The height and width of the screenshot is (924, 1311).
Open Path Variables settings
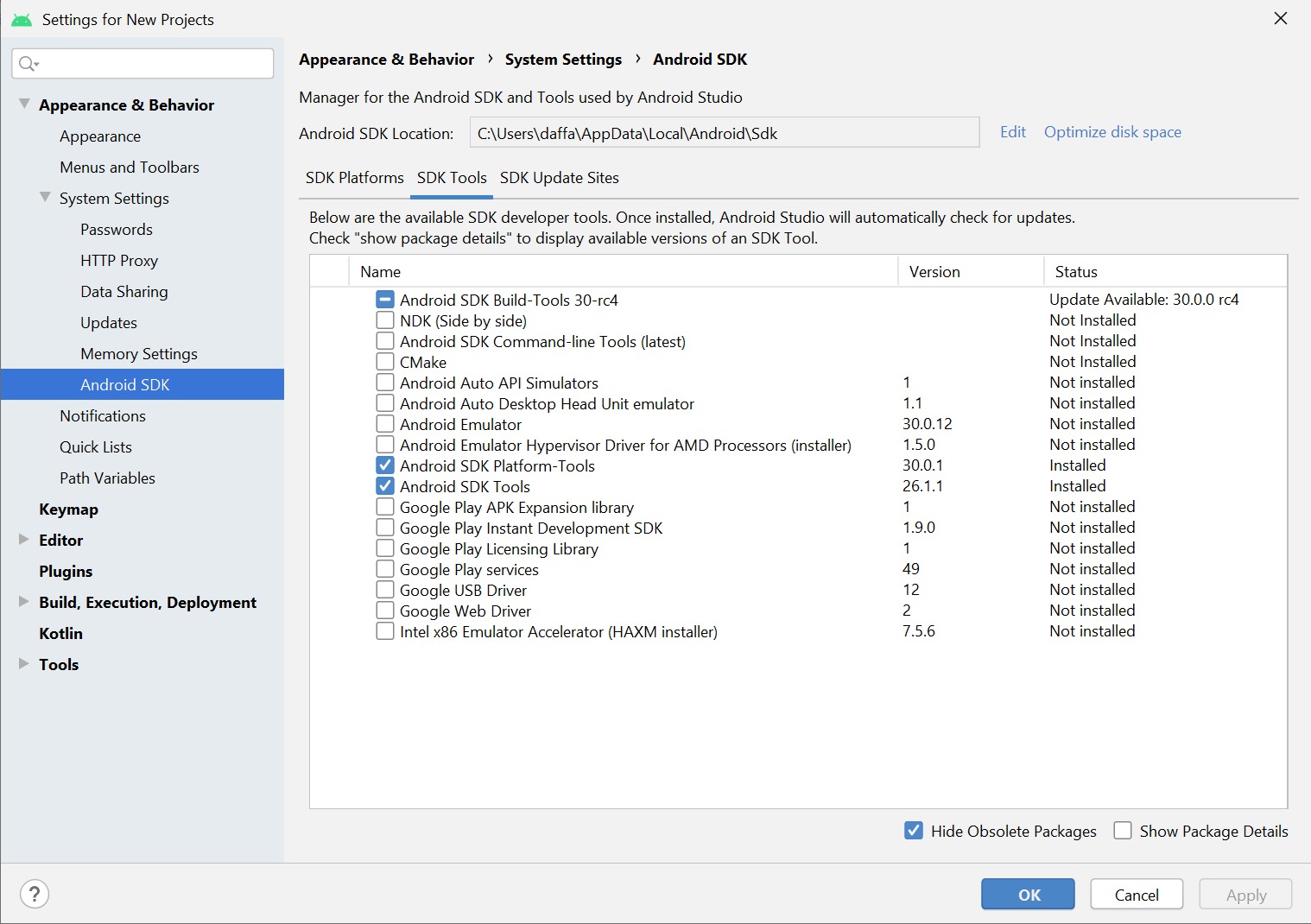pos(108,478)
